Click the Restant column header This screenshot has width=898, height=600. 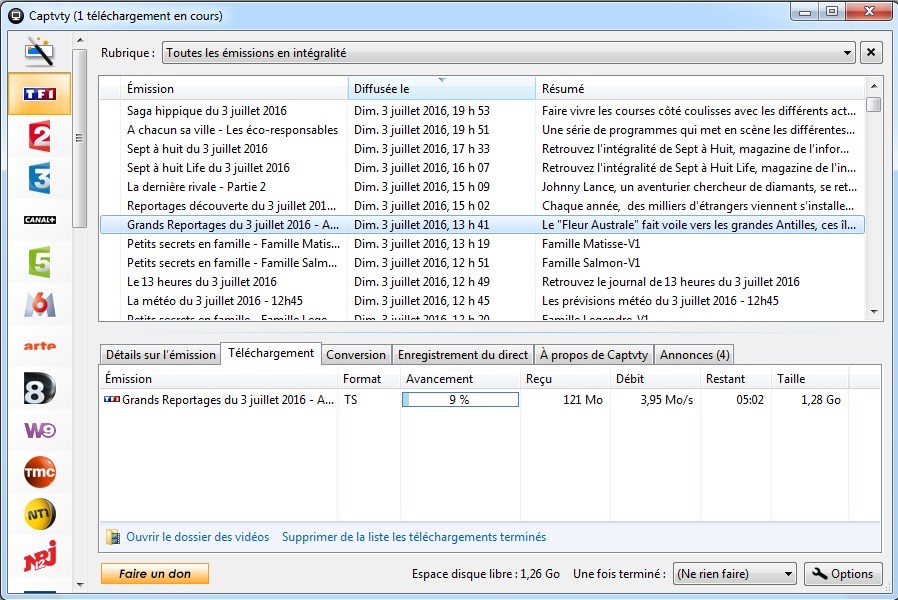point(735,379)
